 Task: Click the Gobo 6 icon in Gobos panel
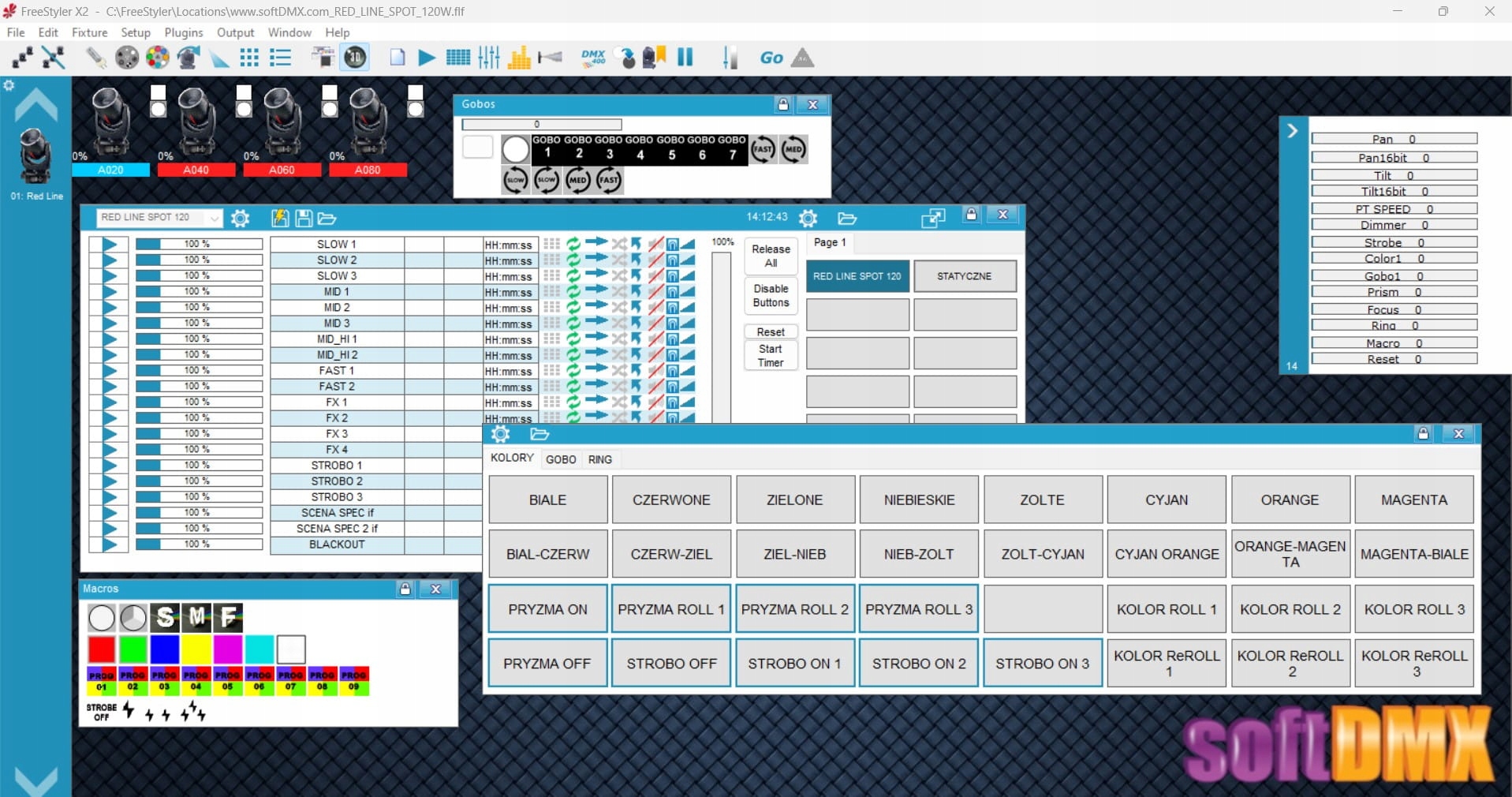click(702, 149)
